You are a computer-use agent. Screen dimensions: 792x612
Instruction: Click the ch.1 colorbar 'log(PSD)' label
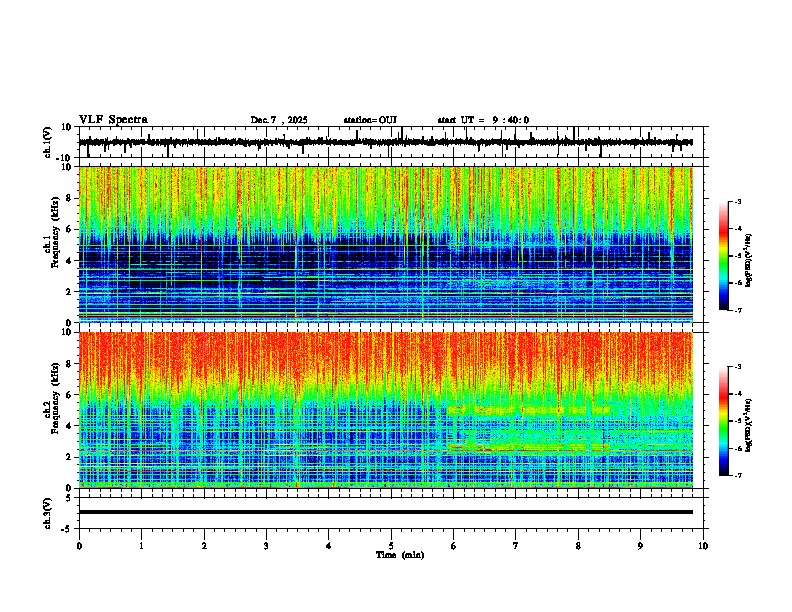748,261
